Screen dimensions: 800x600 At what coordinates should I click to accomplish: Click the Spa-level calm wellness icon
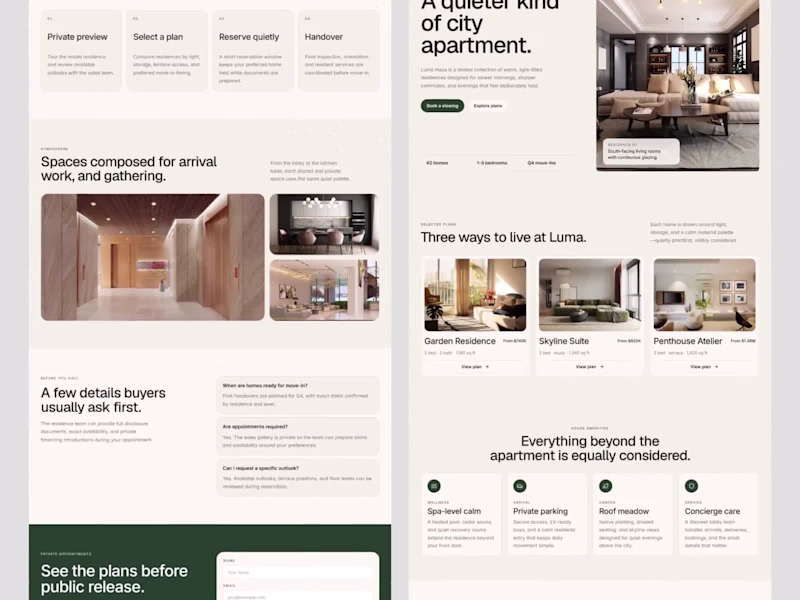coord(434,486)
